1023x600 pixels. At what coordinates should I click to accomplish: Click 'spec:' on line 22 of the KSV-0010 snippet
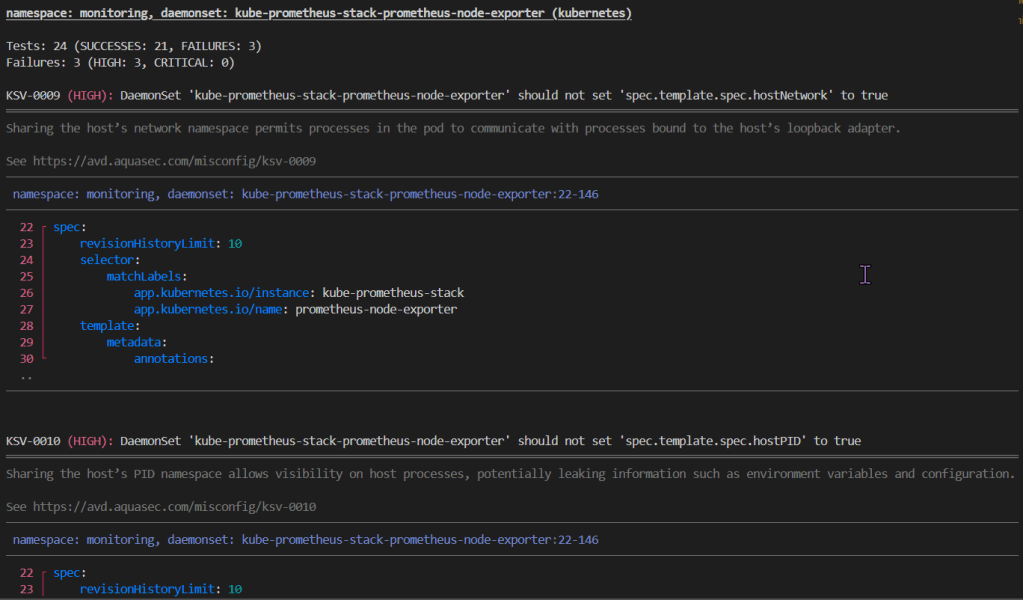[x=70, y=573]
